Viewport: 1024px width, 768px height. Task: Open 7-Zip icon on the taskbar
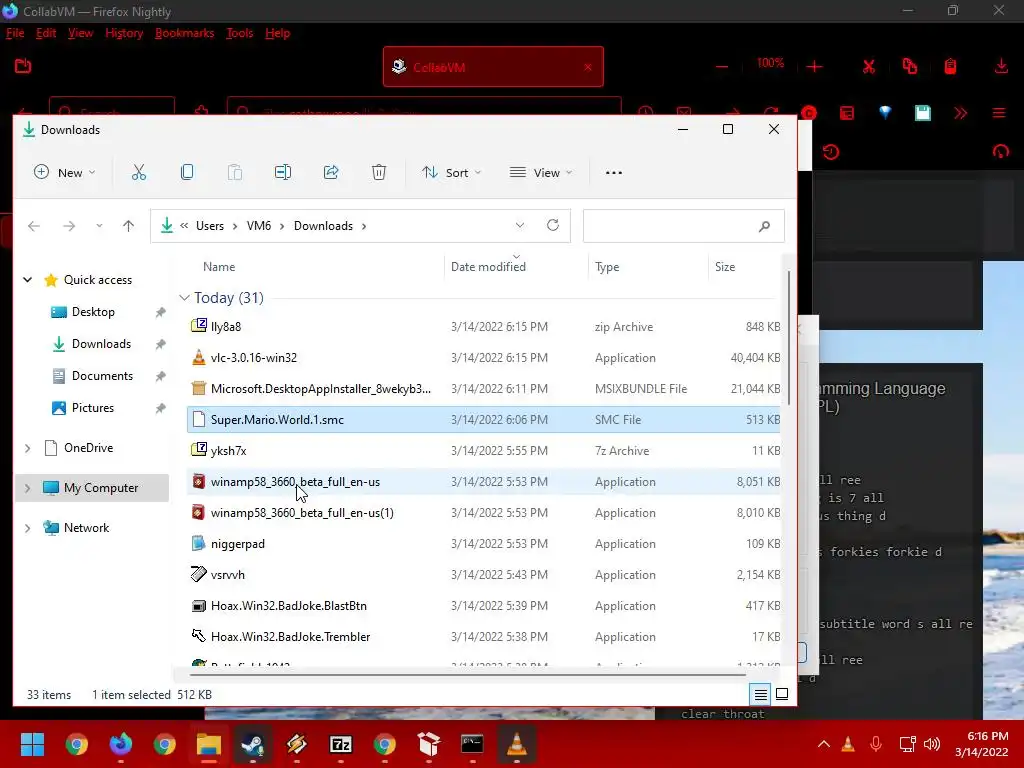coord(341,744)
